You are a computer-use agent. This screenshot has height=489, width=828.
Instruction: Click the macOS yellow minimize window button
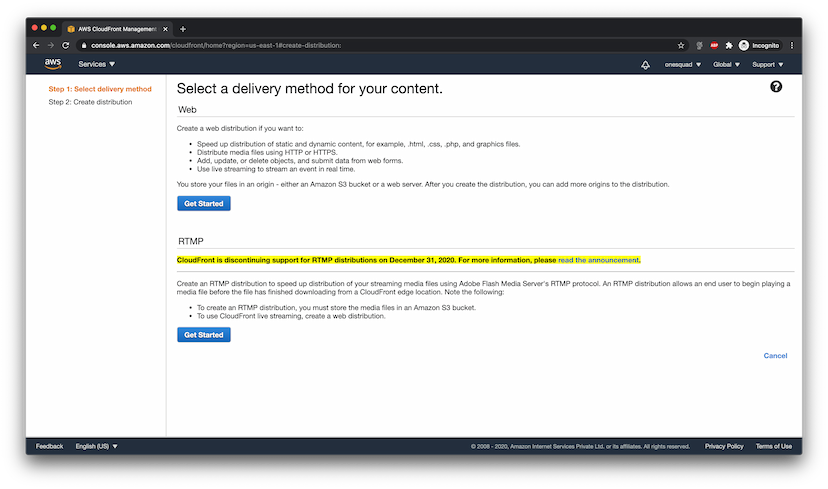point(44,27)
